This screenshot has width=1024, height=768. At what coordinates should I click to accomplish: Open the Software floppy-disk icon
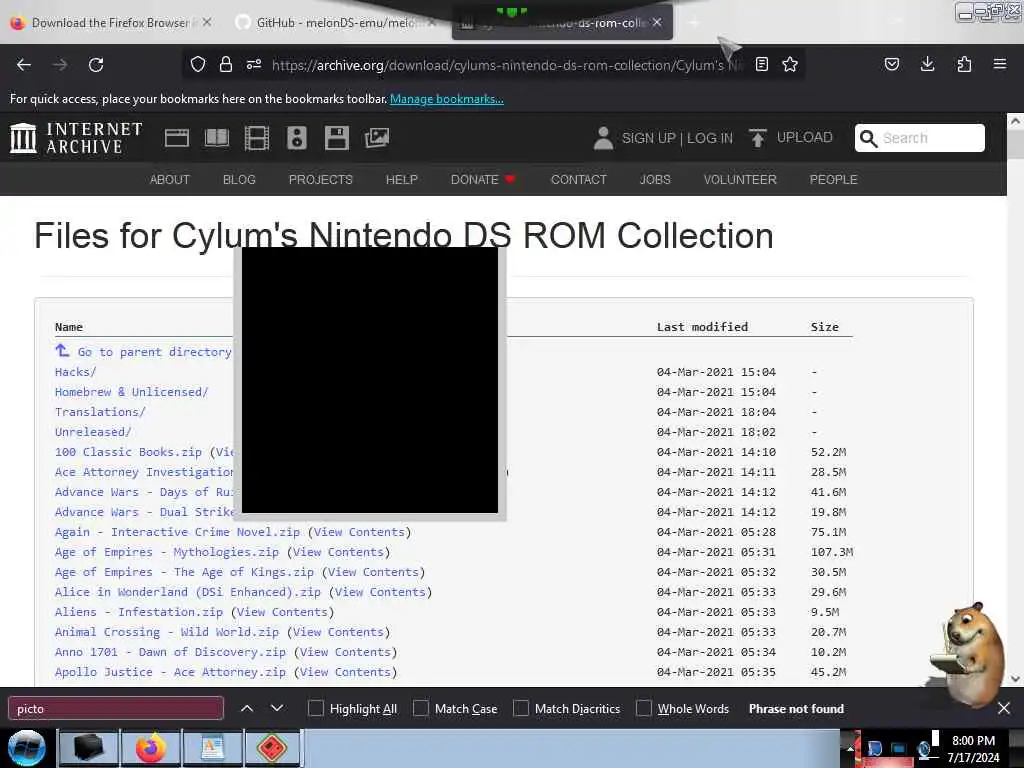[x=336, y=138]
